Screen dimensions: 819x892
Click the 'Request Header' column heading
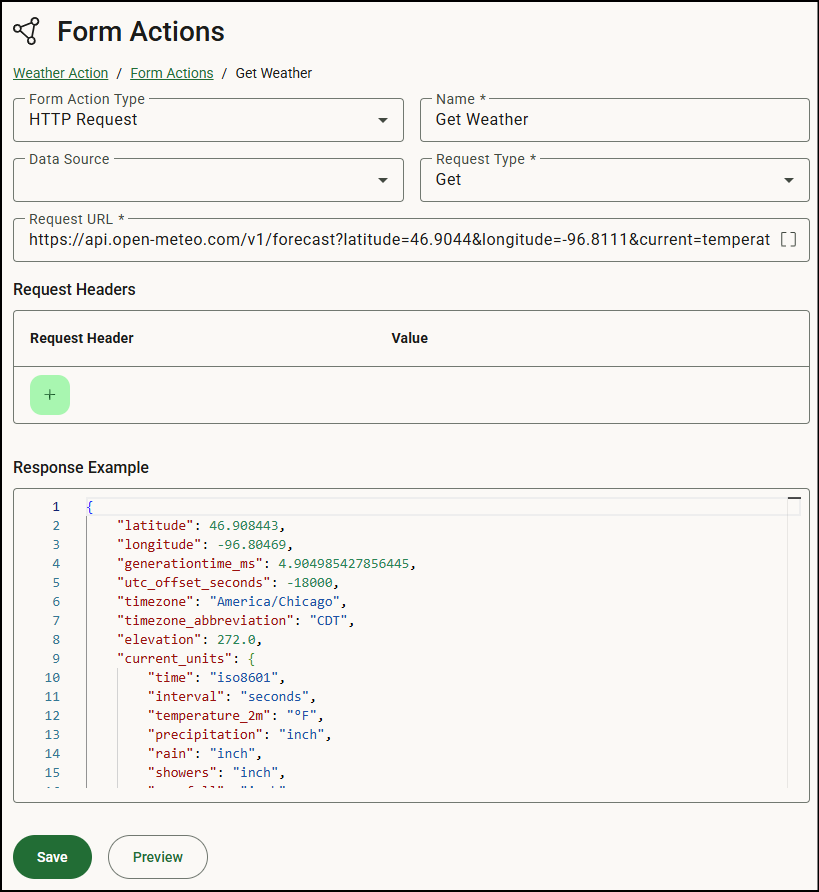click(82, 338)
